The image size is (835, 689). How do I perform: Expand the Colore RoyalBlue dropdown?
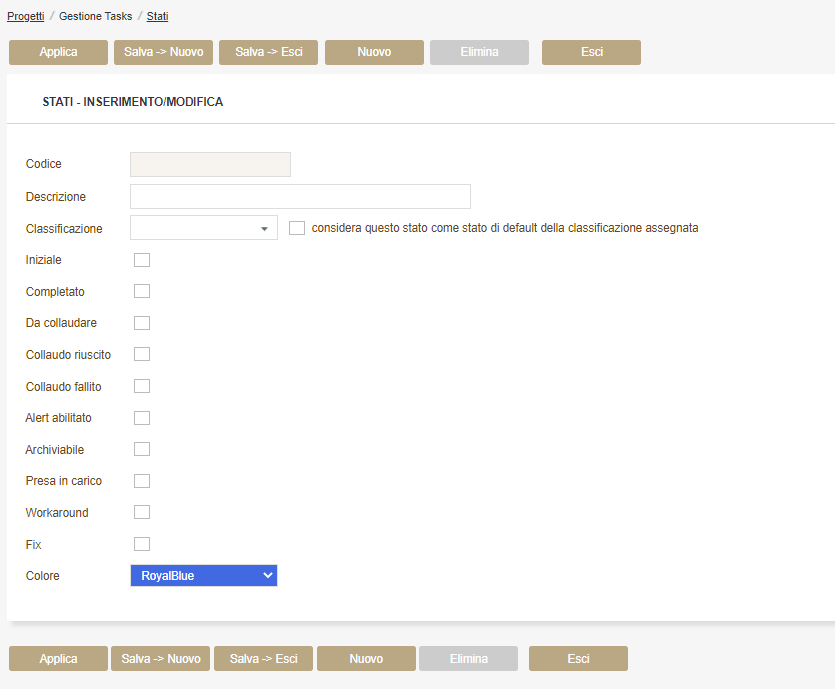[204, 576]
